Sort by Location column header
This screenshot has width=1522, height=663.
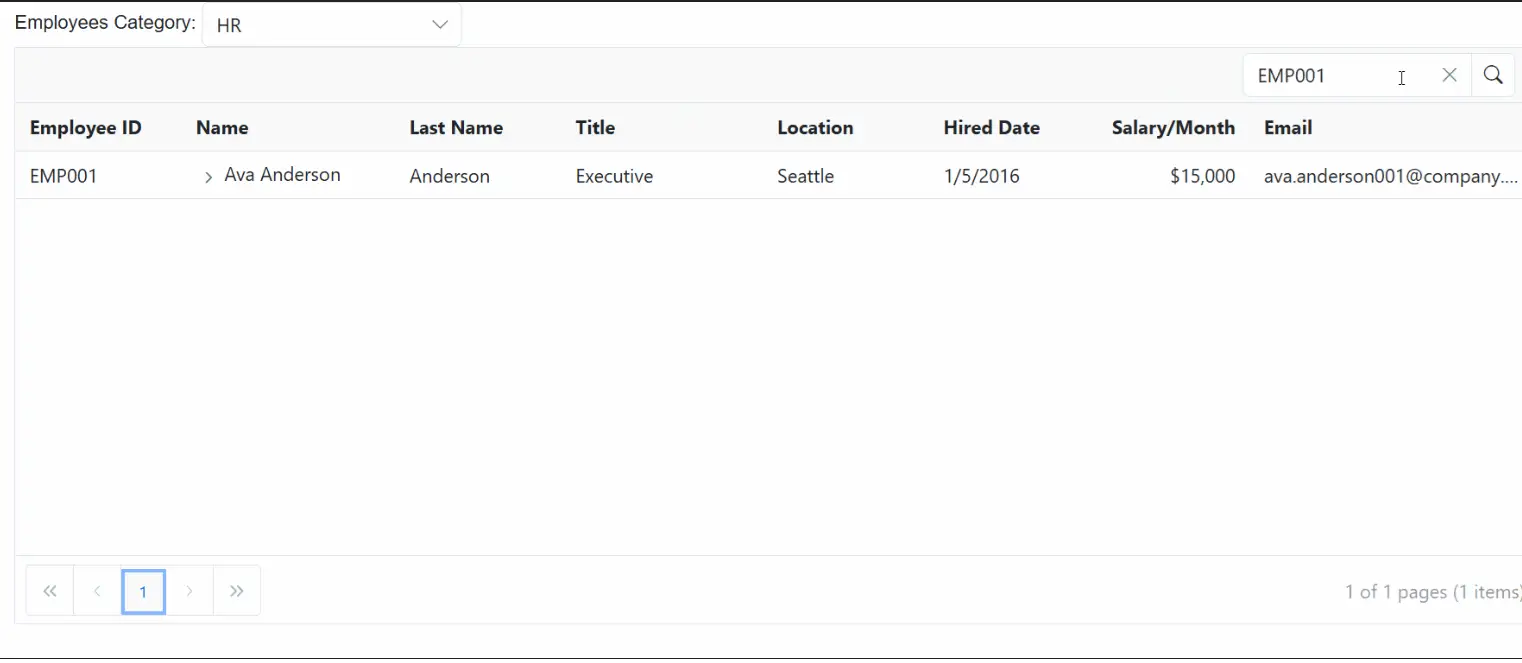coord(815,128)
